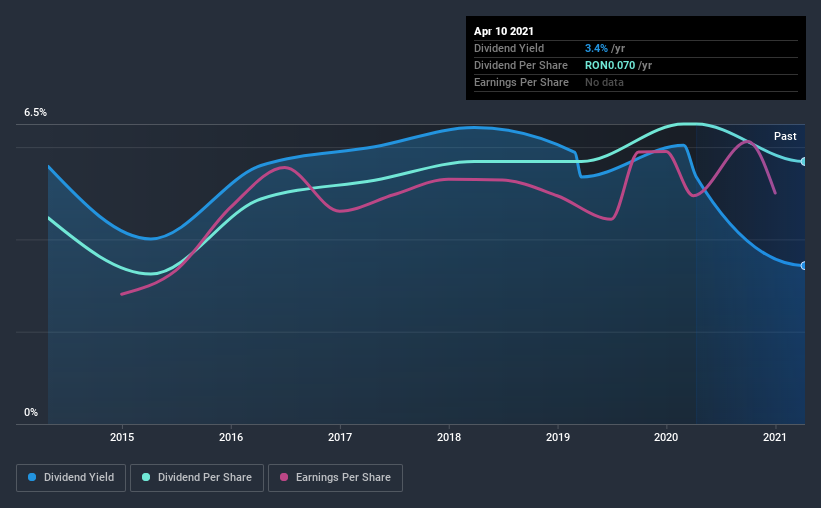Click the blue Dividend Yield endpoint marker
Viewport: 821px width, 508px height.
(804, 266)
